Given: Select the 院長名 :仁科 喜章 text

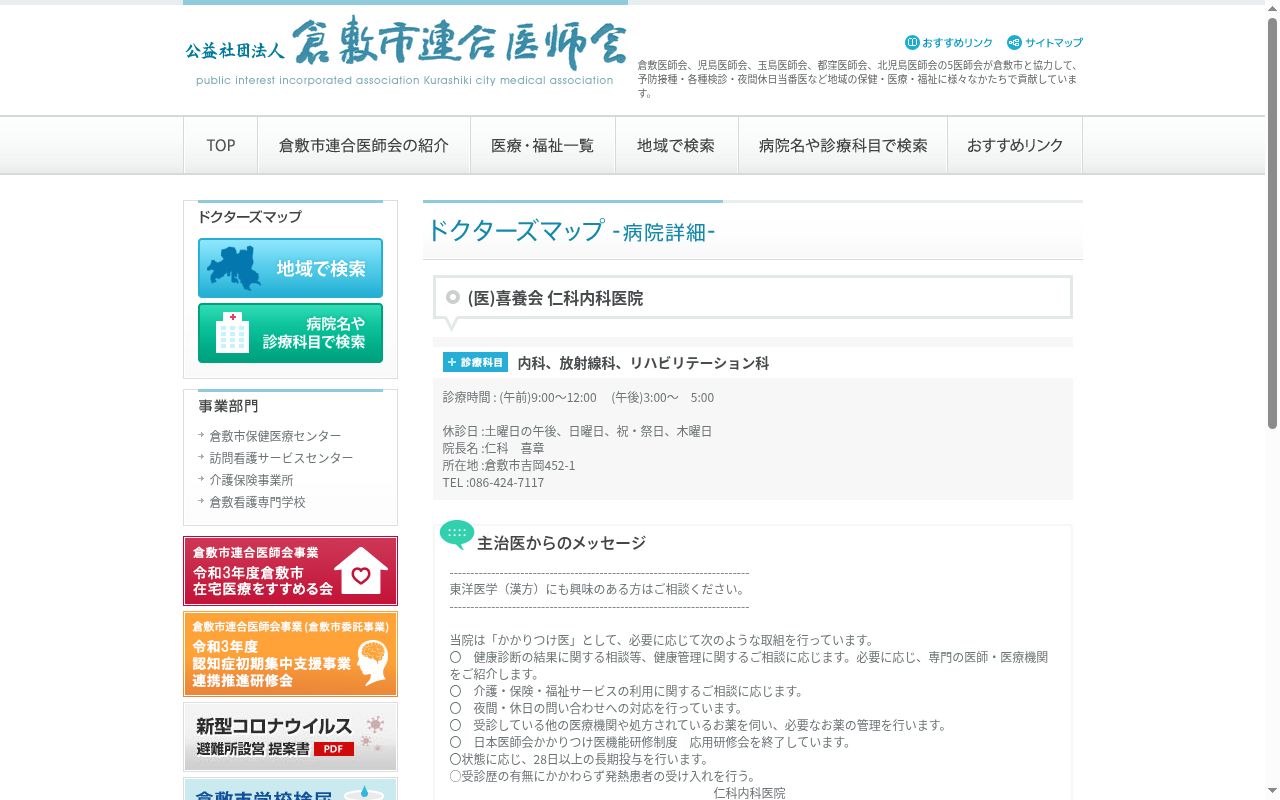Looking at the screenshot, I should click(493, 449).
